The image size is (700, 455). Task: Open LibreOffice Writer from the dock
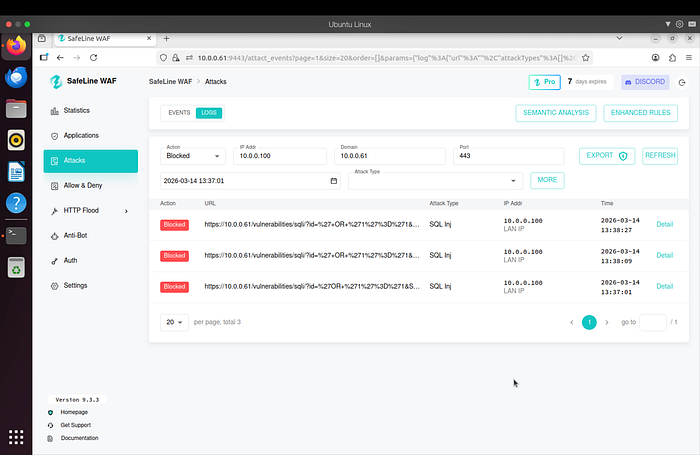[16, 171]
